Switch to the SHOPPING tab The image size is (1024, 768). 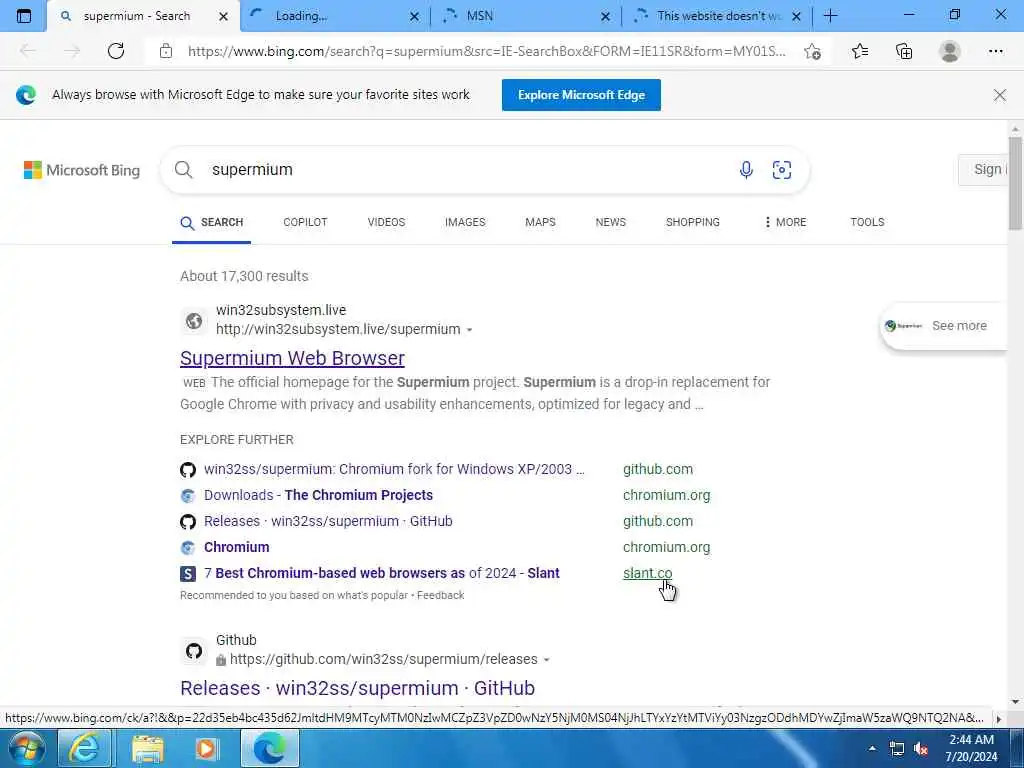click(x=692, y=222)
